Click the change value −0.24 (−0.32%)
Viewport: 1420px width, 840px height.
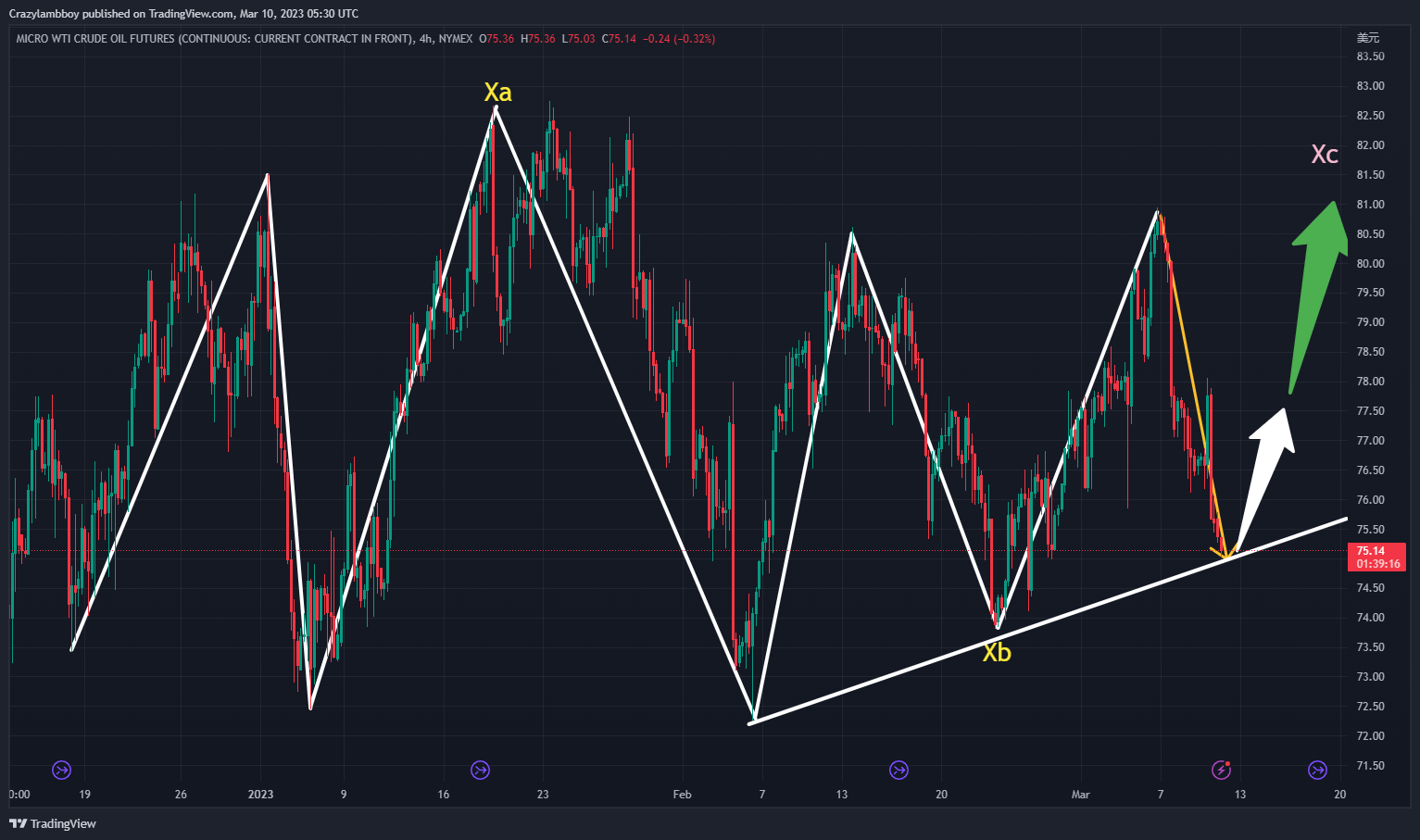click(x=679, y=39)
